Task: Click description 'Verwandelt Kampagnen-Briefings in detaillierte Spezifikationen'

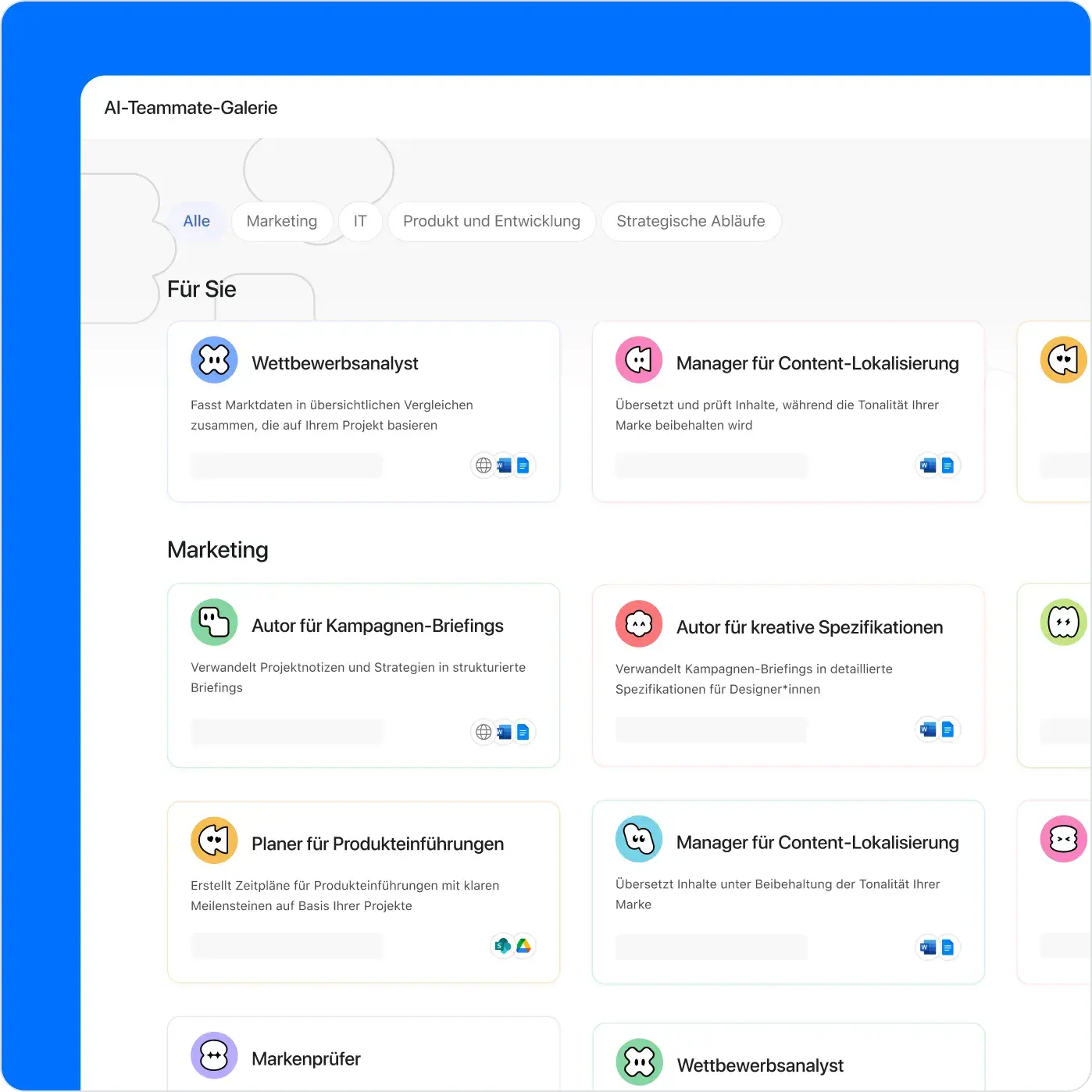Action: click(x=754, y=679)
